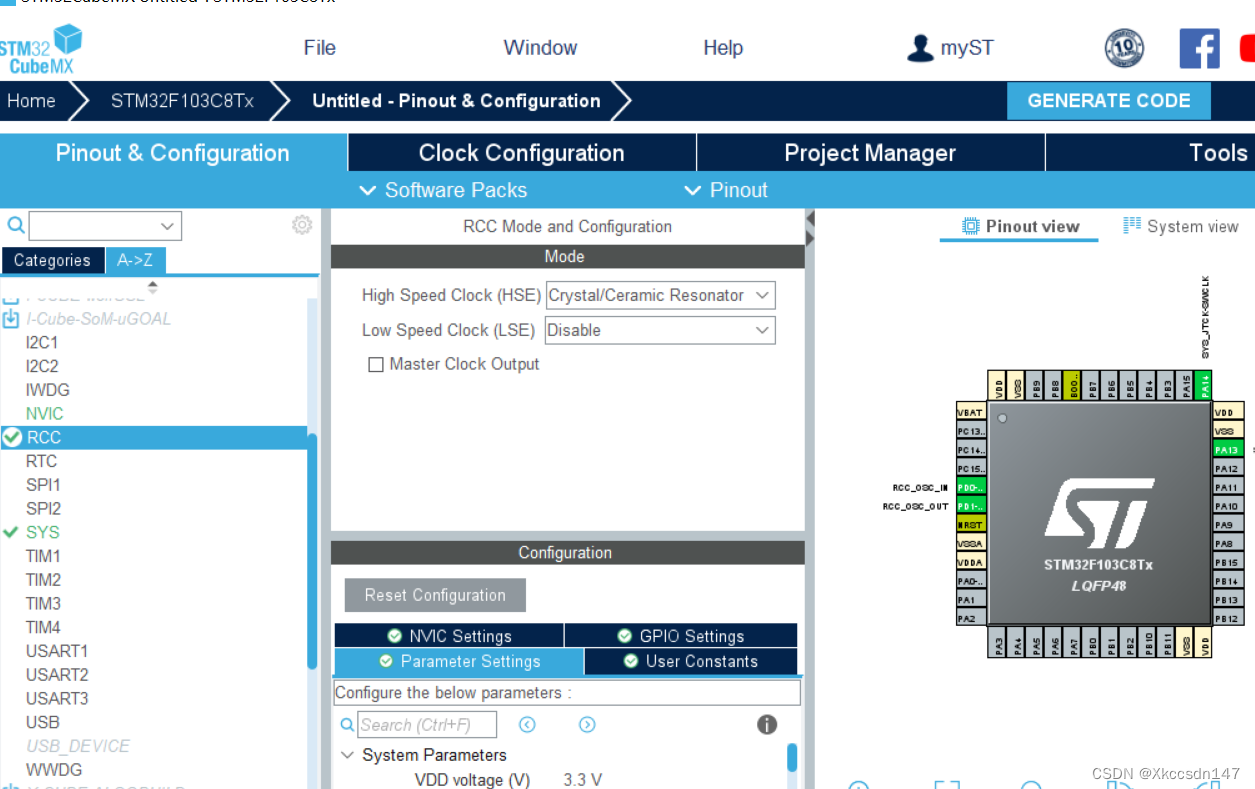Image resolution: width=1255 pixels, height=789 pixels.
Task: Open the Help menu
Action: pyautogui.click(x=723, y=48)
